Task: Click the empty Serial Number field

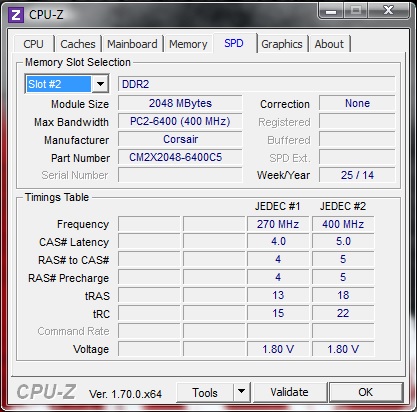Action: click(180, 175)
